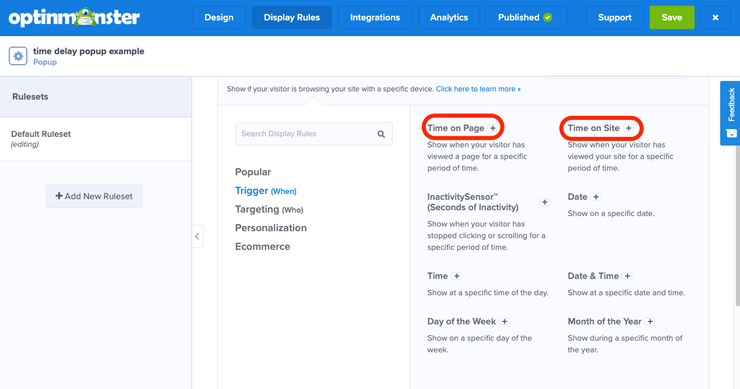Add the Time rule plus icon
The image size is (740, 389).
click(x=456, y=276)
